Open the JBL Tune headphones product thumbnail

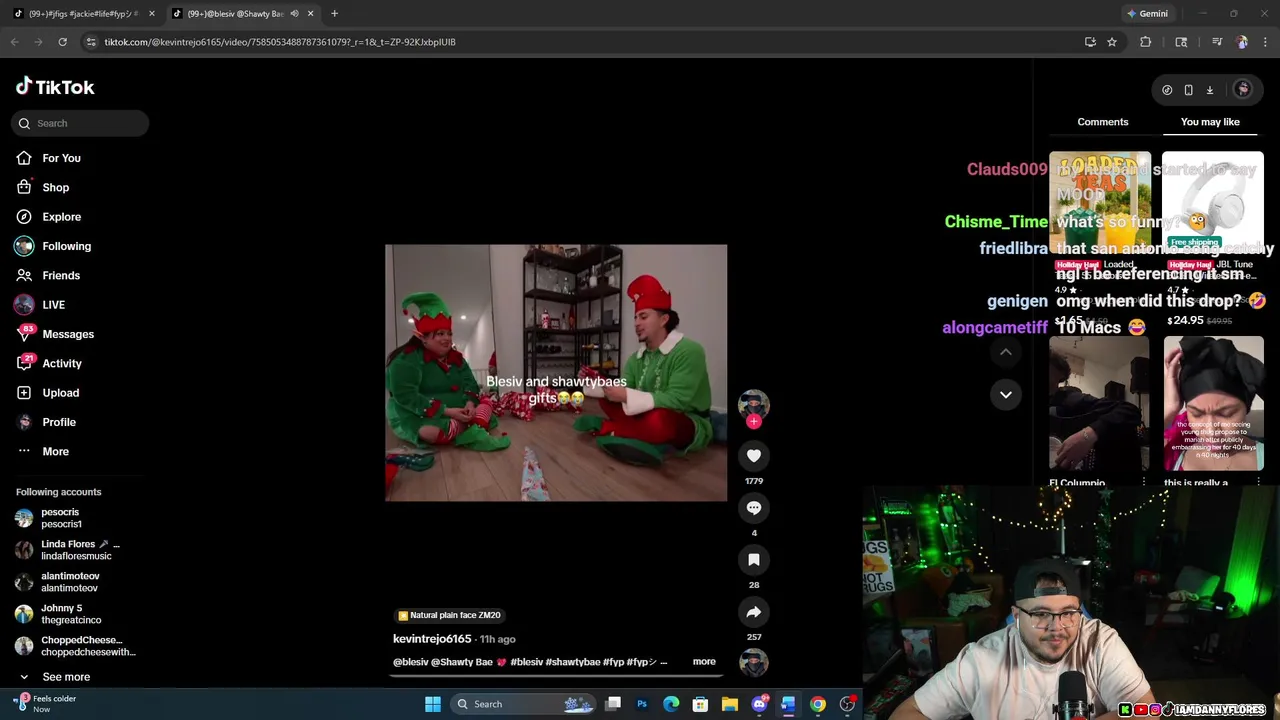[1213, 203]
